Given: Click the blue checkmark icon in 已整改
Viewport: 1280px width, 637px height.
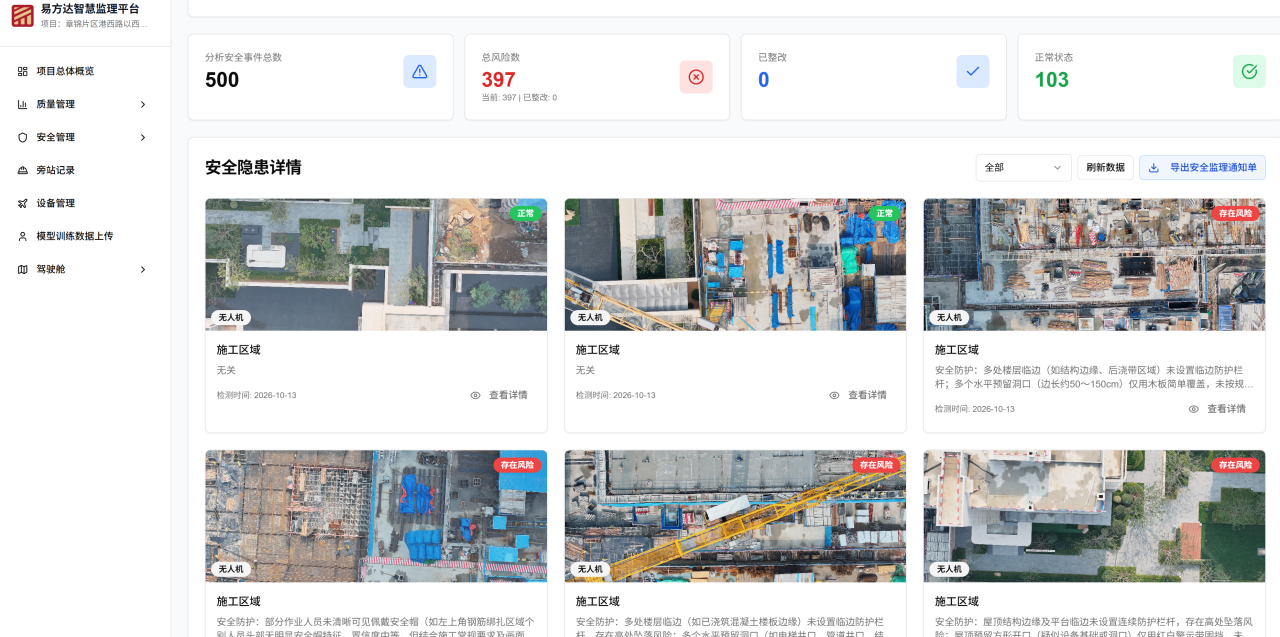Looking at the screenshot, I should point(973,72).
